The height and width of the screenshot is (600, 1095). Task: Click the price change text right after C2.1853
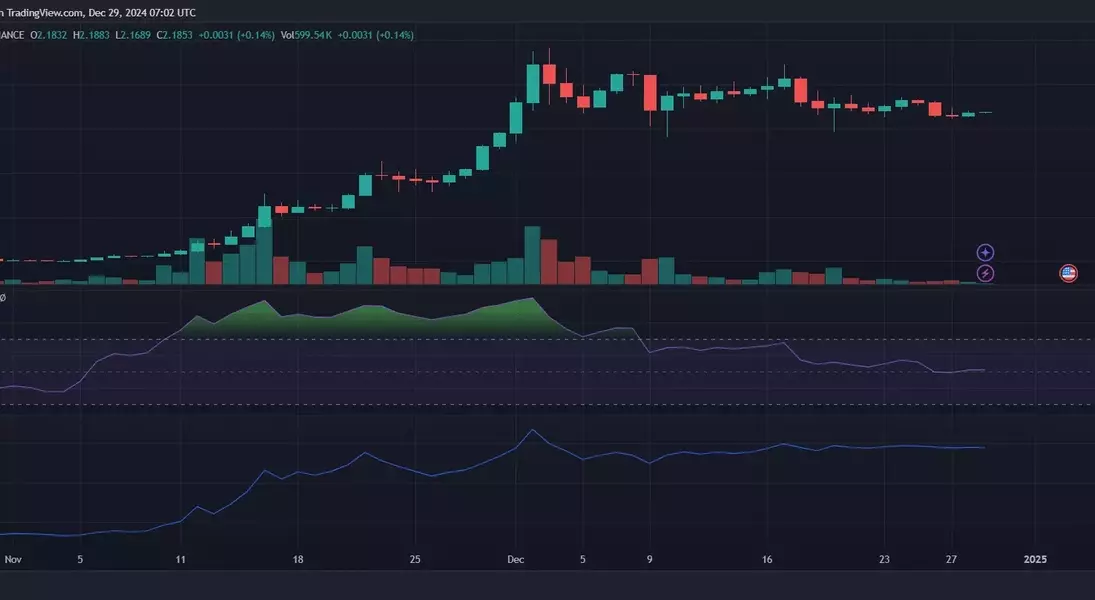pyautogui.click(x=237, y=35)
